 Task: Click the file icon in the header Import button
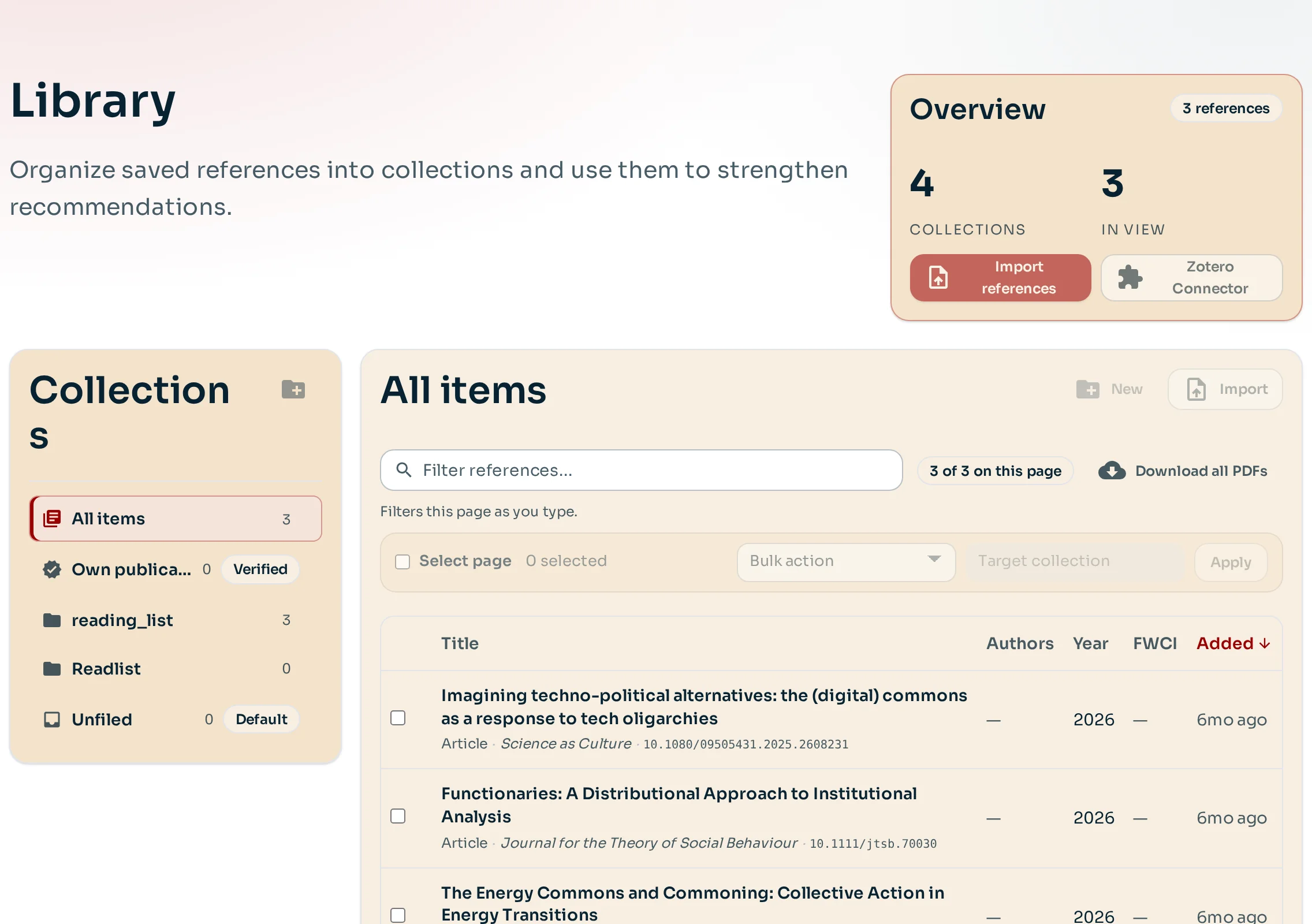[x=1196, y=389]
